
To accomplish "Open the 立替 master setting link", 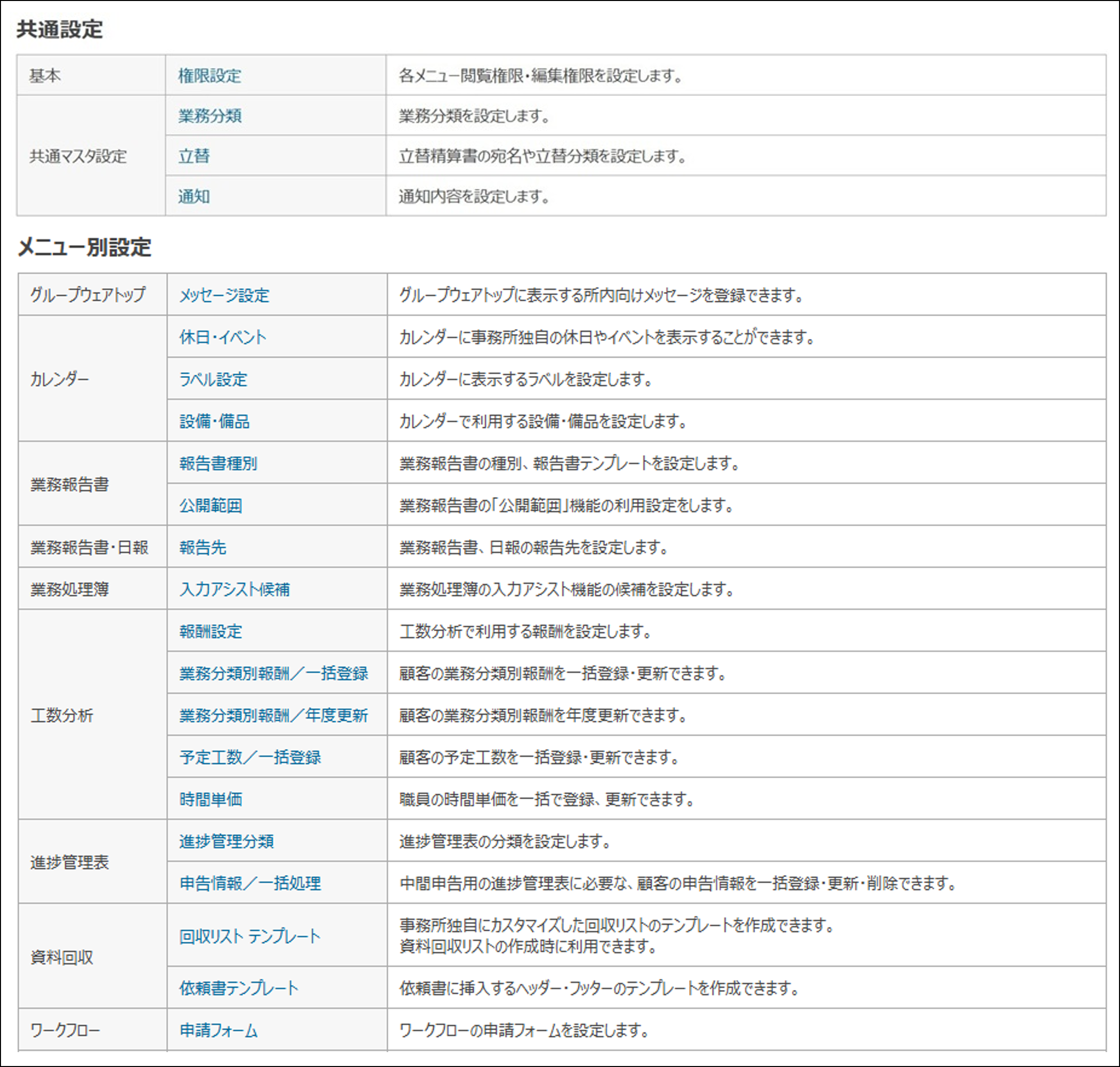I will click(193, 156).
